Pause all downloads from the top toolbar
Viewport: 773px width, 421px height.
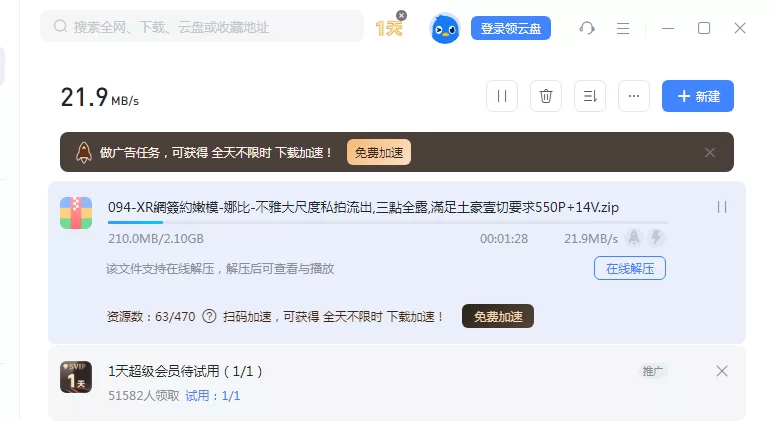coord(502,96)
